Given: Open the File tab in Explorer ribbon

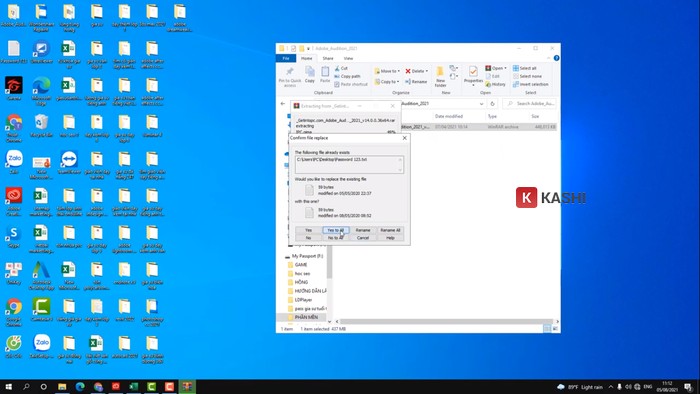Looking at the screenshot, I should click(x=286, y=58).
